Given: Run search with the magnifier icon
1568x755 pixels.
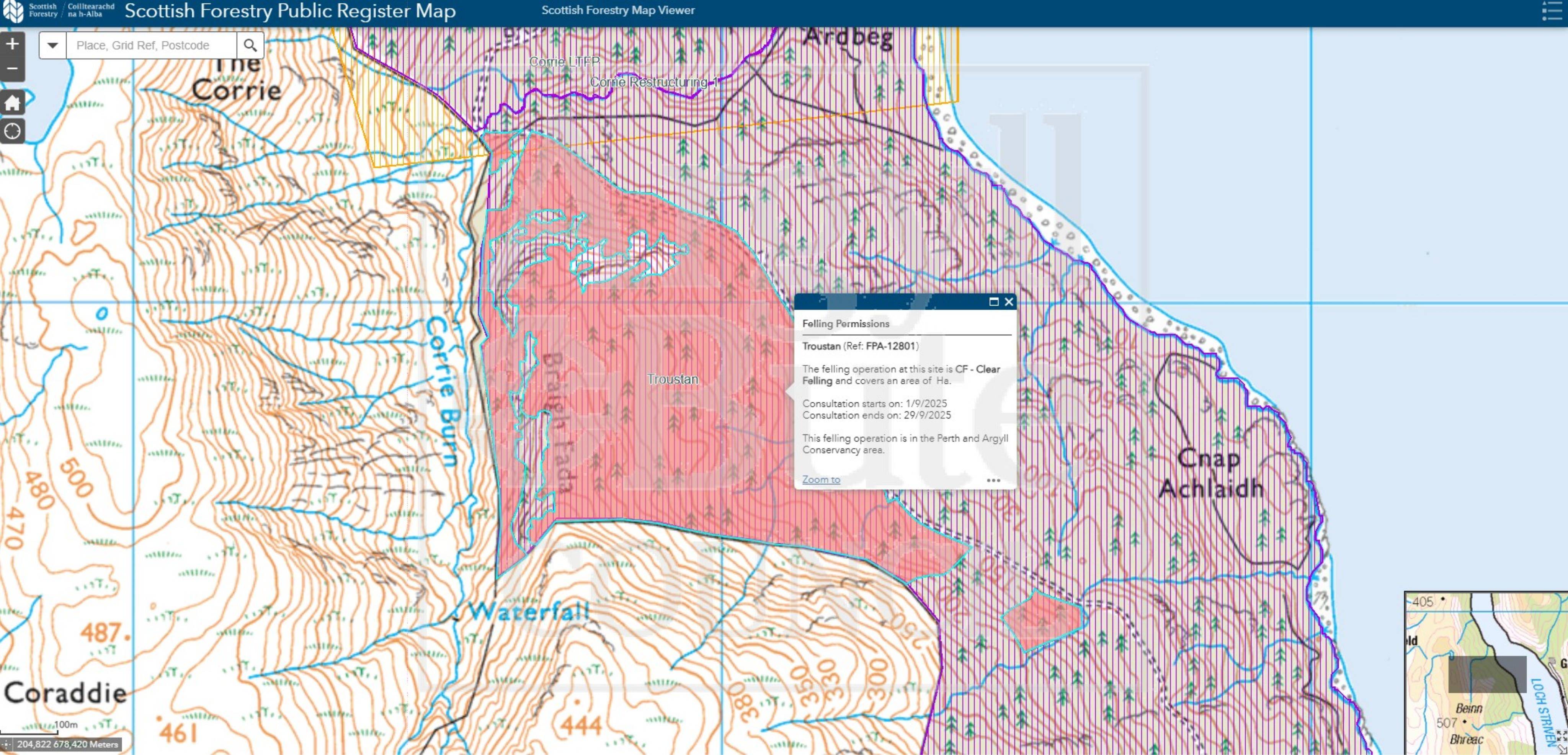Looking at the screenshot, I should [250, 45].
